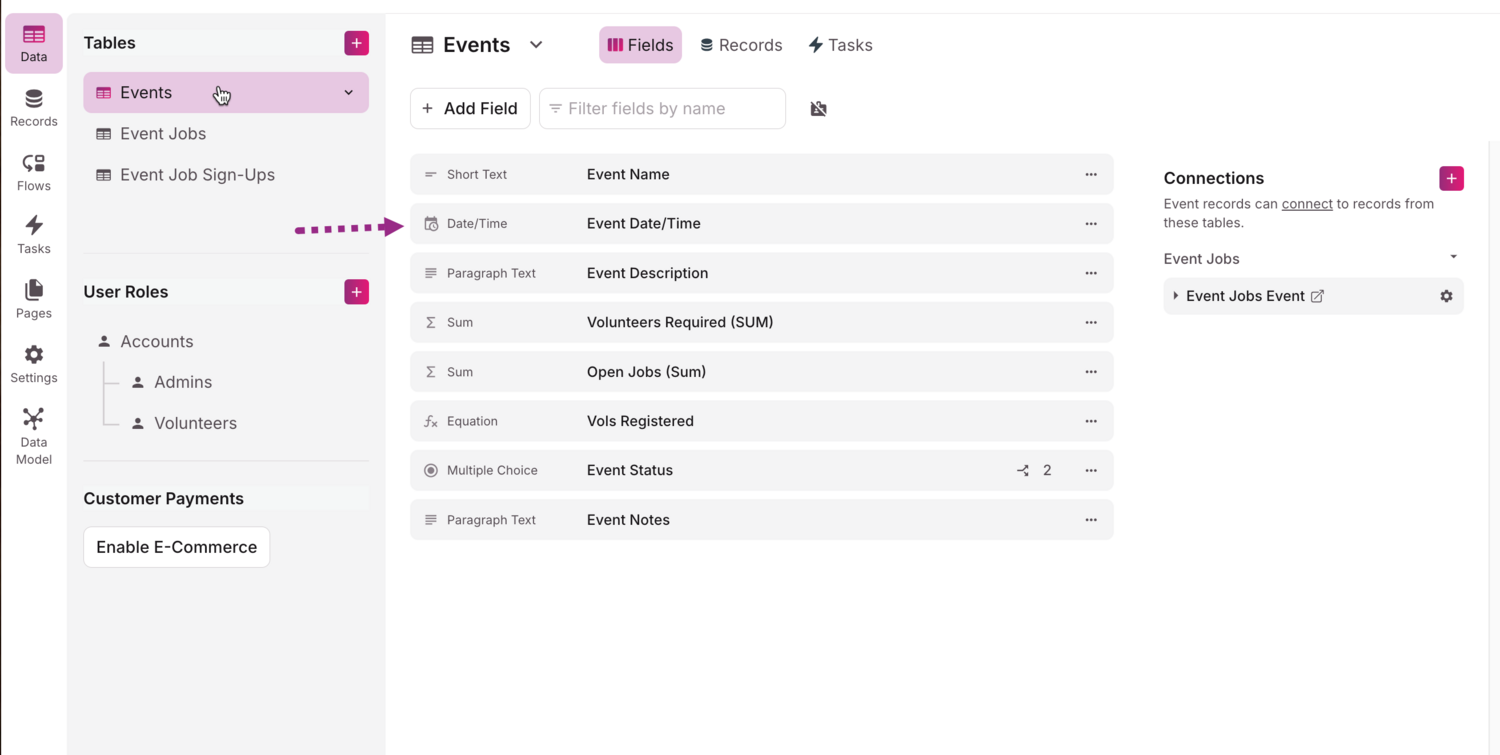Image resolution: width=1500 pixels, height=755 pixels.
Task: Open the Data Model section
Action: (34, 436)
